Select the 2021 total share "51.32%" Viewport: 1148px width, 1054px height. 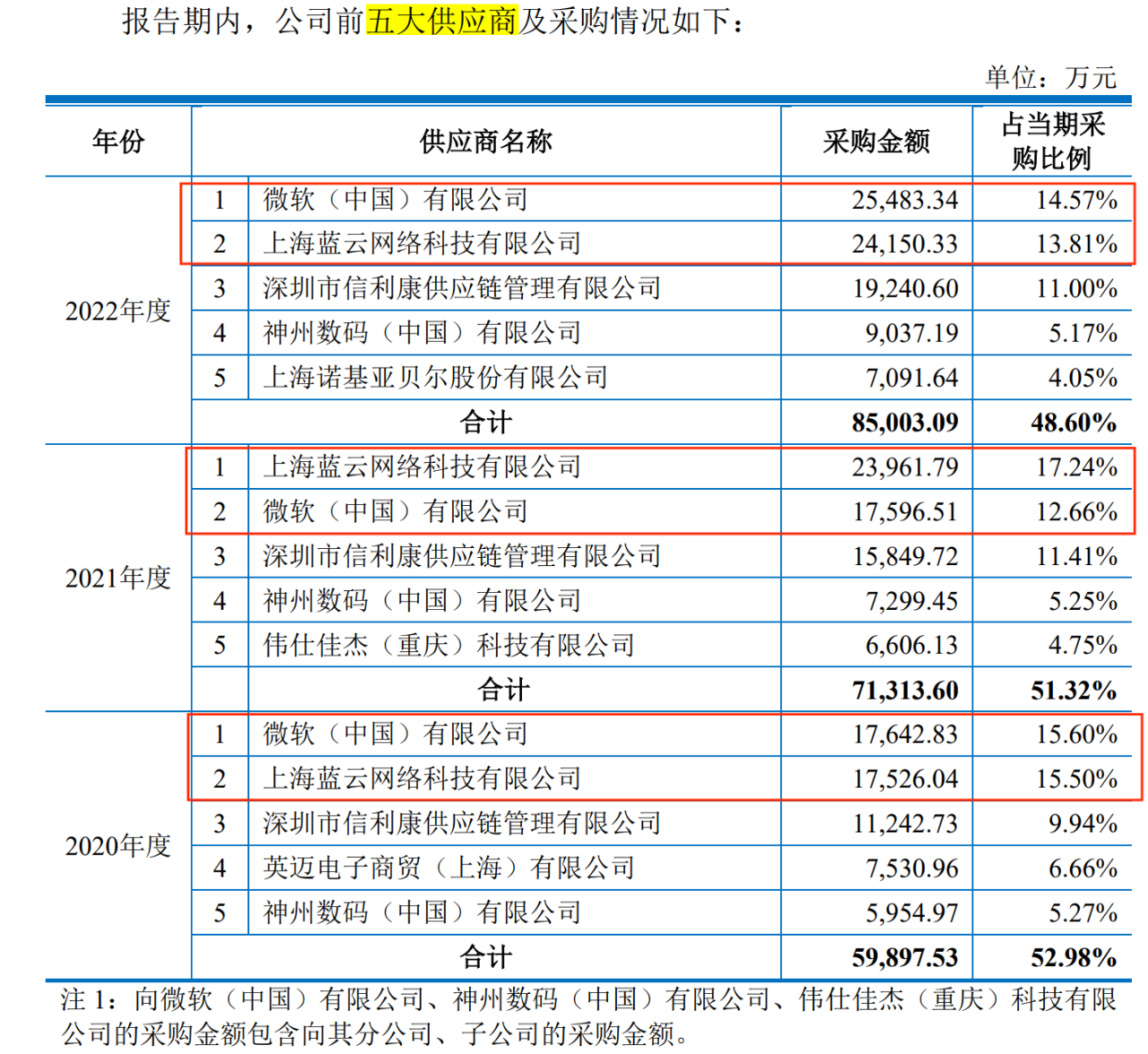1074,690
